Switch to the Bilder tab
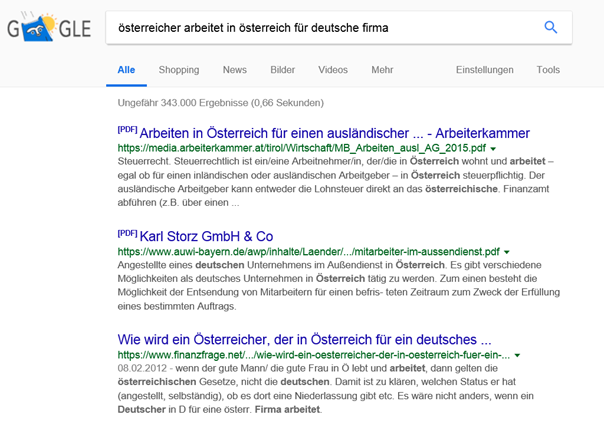The width and height of the screenshot is (604, 421). coord(283,70)
